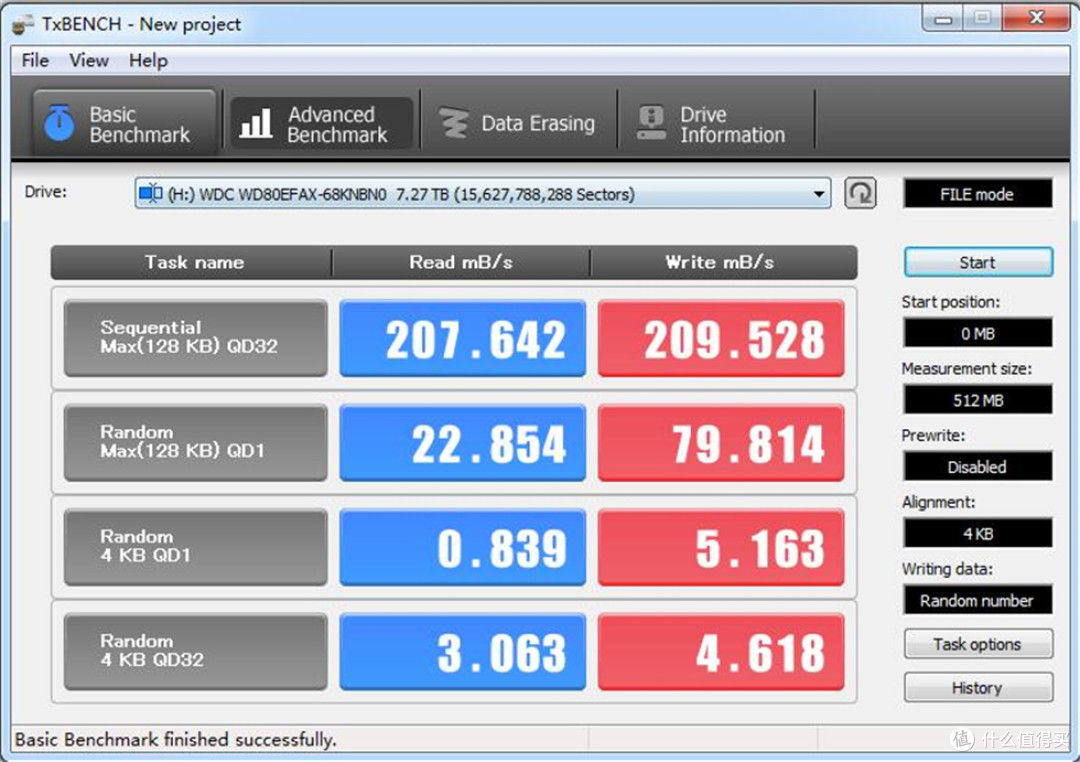Open Task options
Screen dimensions: 1080x762
(x=978, y=644)
